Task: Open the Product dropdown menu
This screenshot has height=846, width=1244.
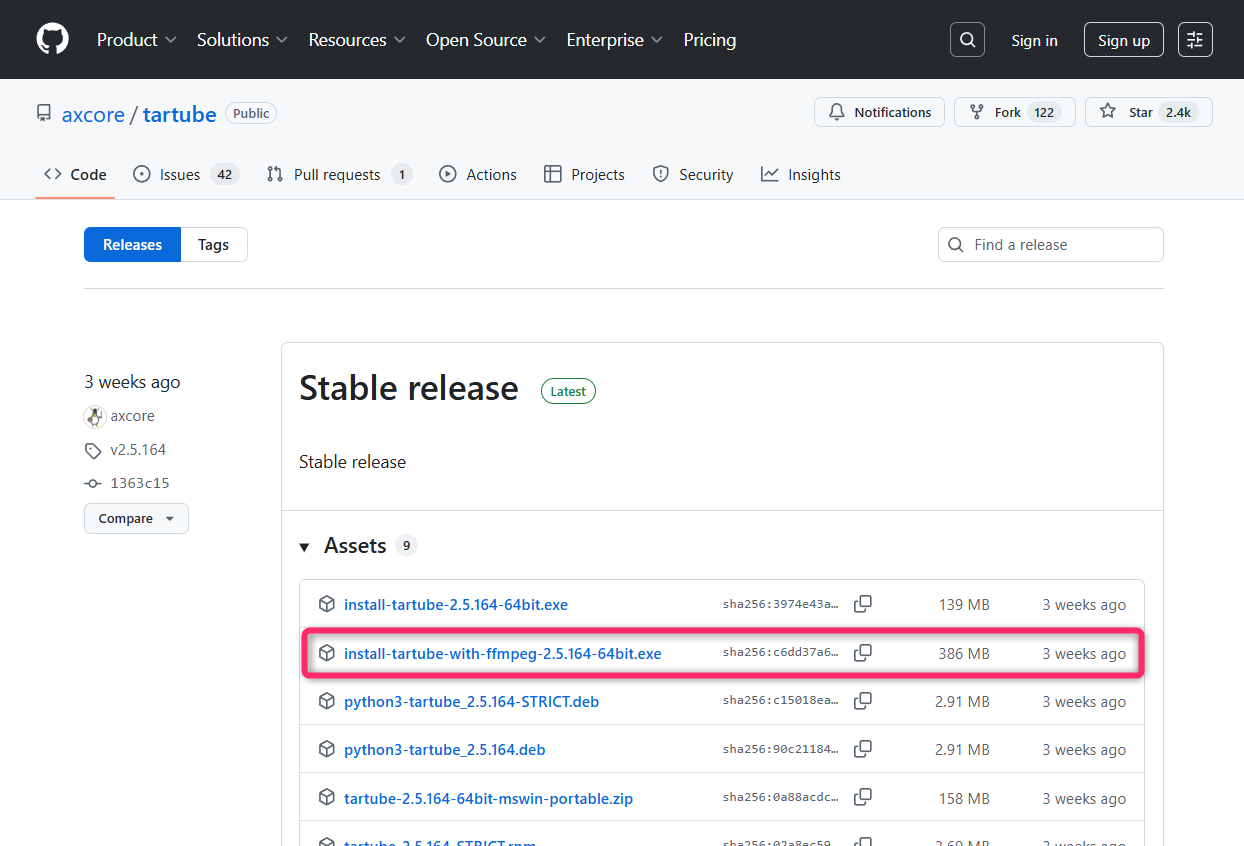Action: pyautogui.click(x=137, y=40)
